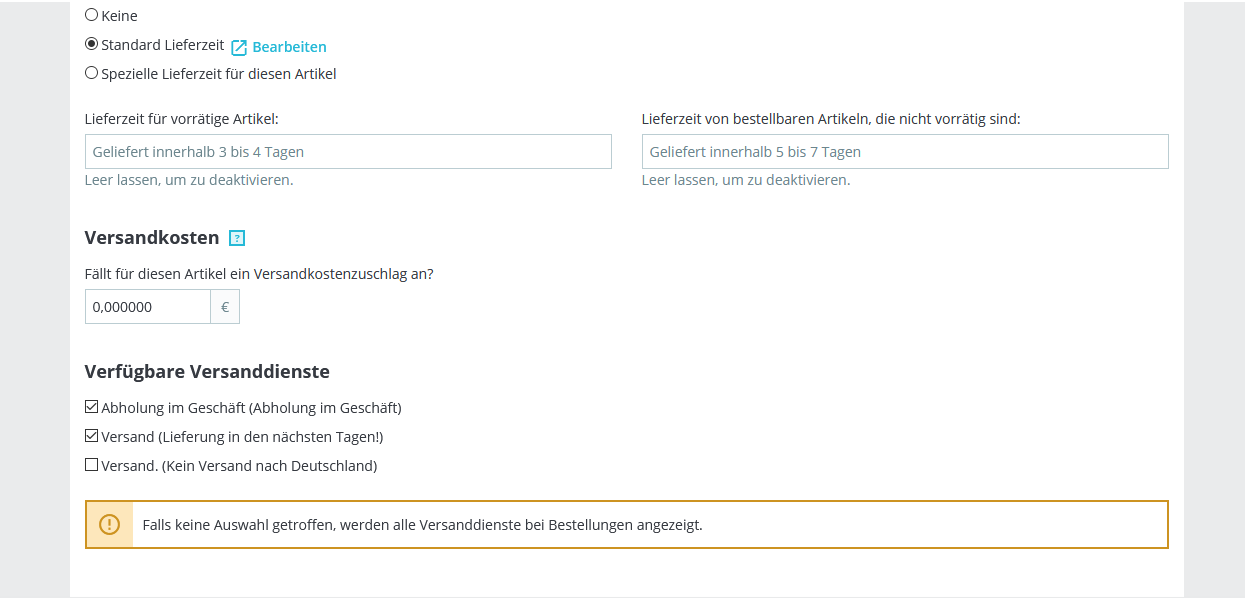Enable 'Versand. (Kein Versand nach Deutschland)' checkbox
The width and height of the screenshot is (1245, 598).
coord(92,465)
